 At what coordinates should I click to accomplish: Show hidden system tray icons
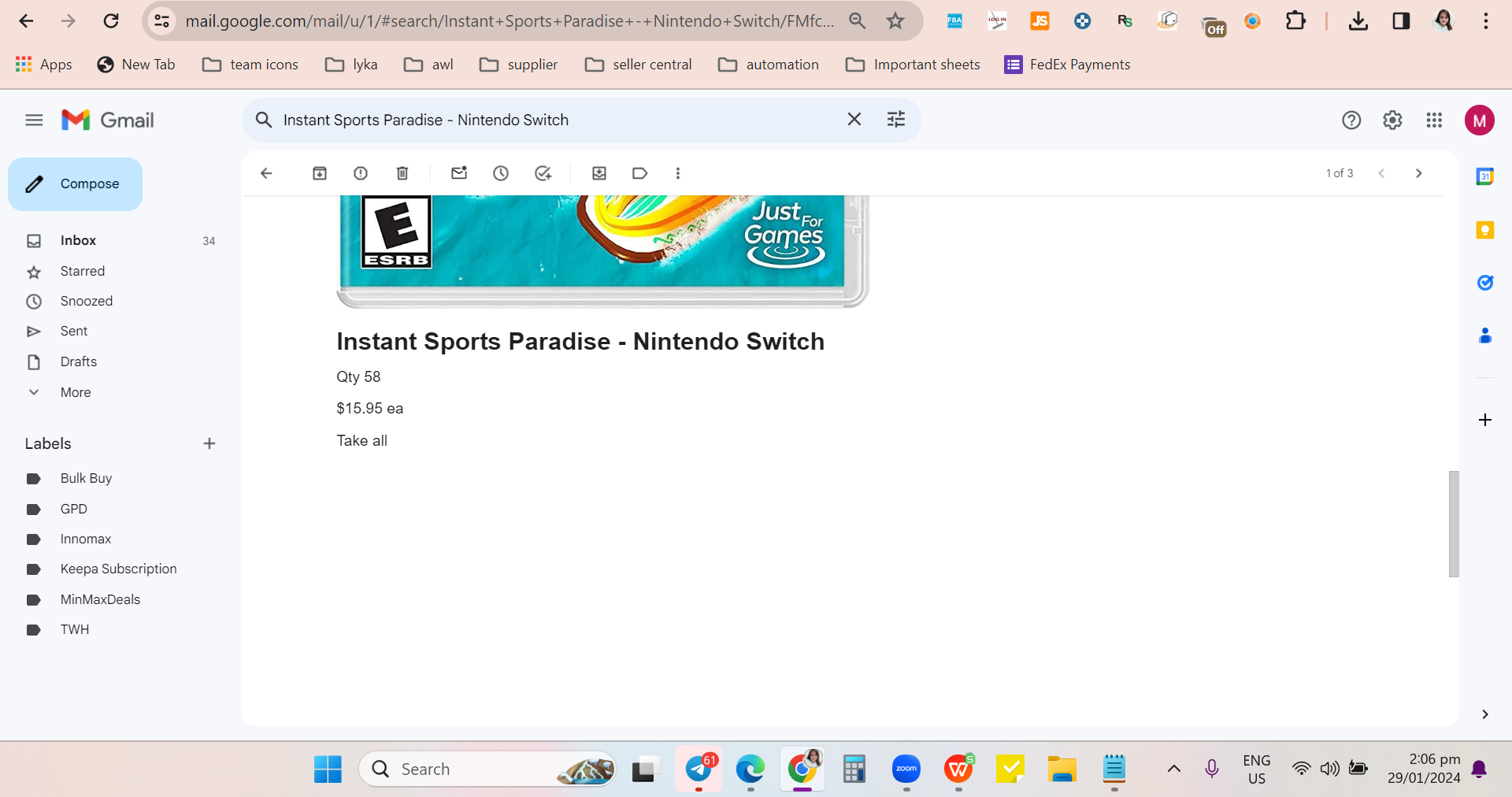coord(1173,769)
